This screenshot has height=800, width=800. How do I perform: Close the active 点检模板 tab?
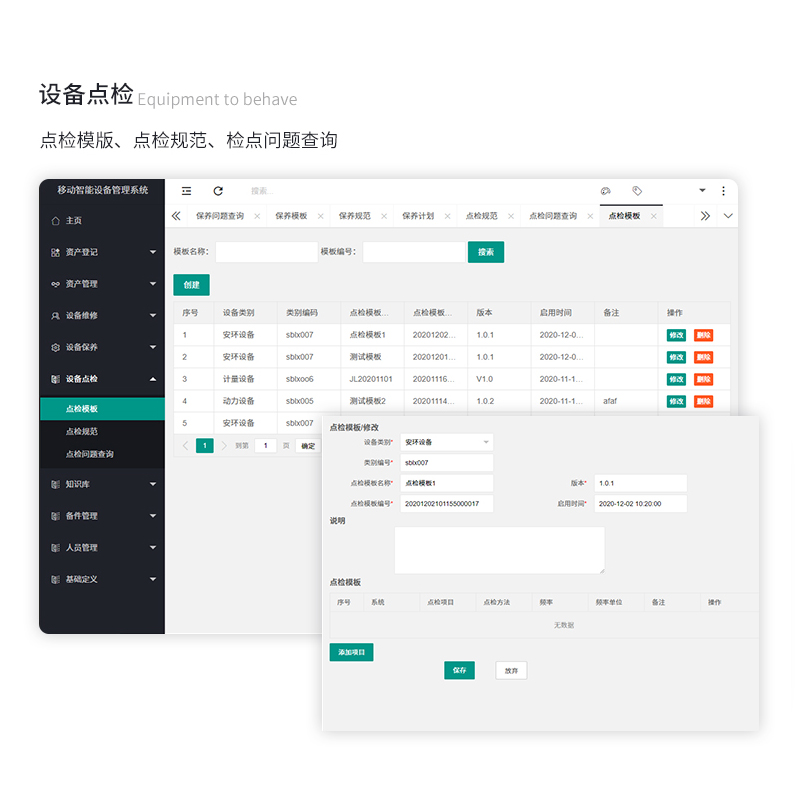point(654,216)
